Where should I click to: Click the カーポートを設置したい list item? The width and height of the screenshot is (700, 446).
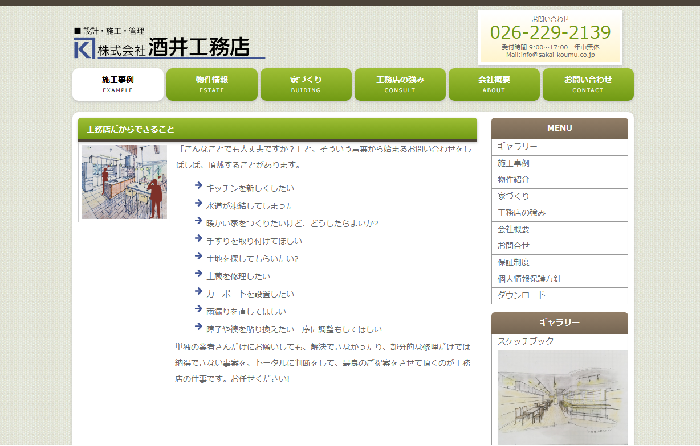(x=250, y=294)
